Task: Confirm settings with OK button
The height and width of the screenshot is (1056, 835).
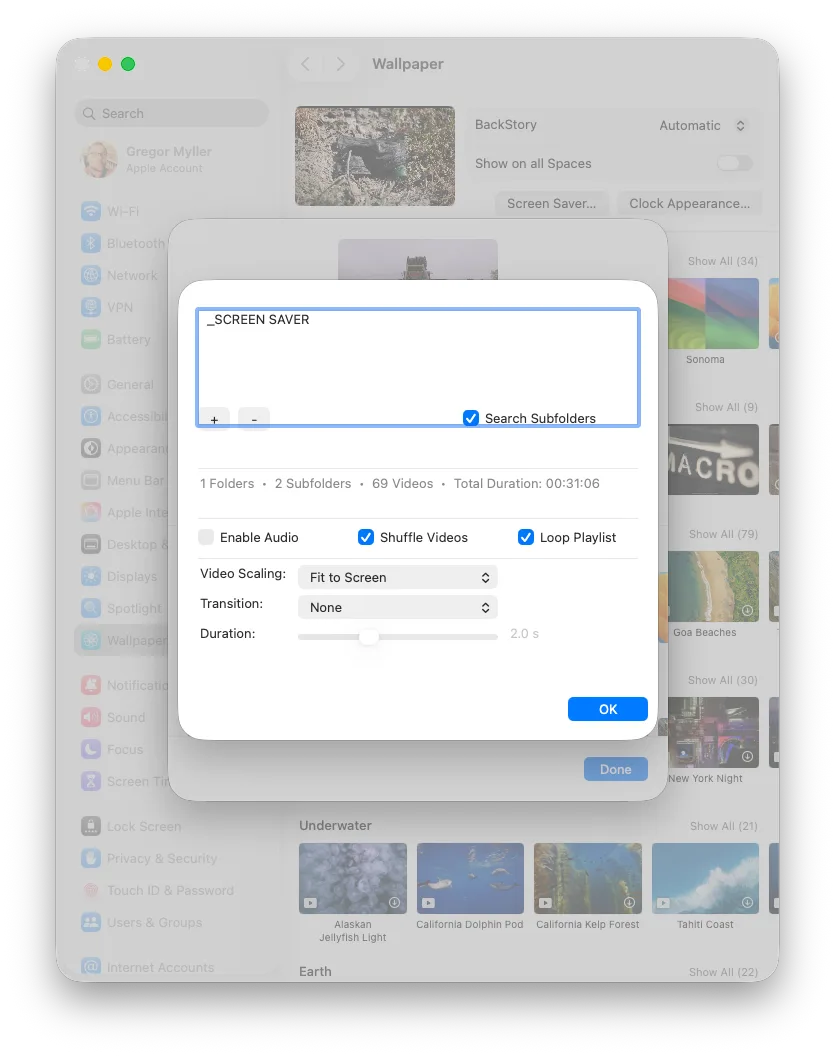Action: tap(607, 709)
